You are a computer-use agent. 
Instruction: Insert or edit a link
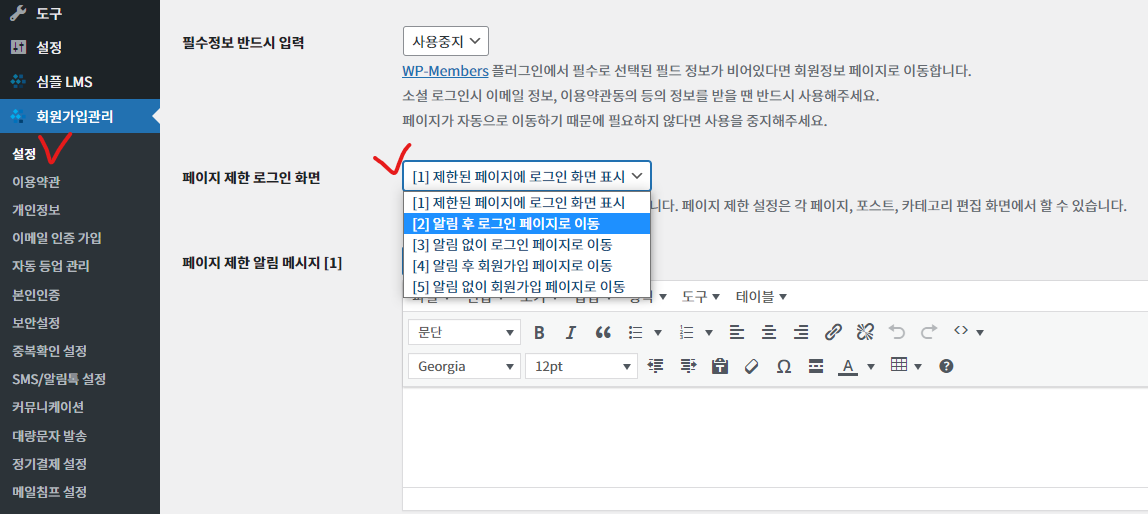coord(833,332)
